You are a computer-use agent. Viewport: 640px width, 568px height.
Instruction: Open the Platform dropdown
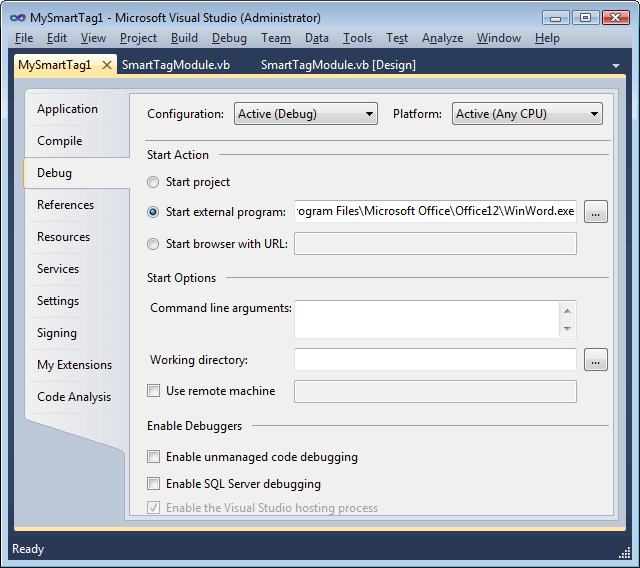[527, 113]
